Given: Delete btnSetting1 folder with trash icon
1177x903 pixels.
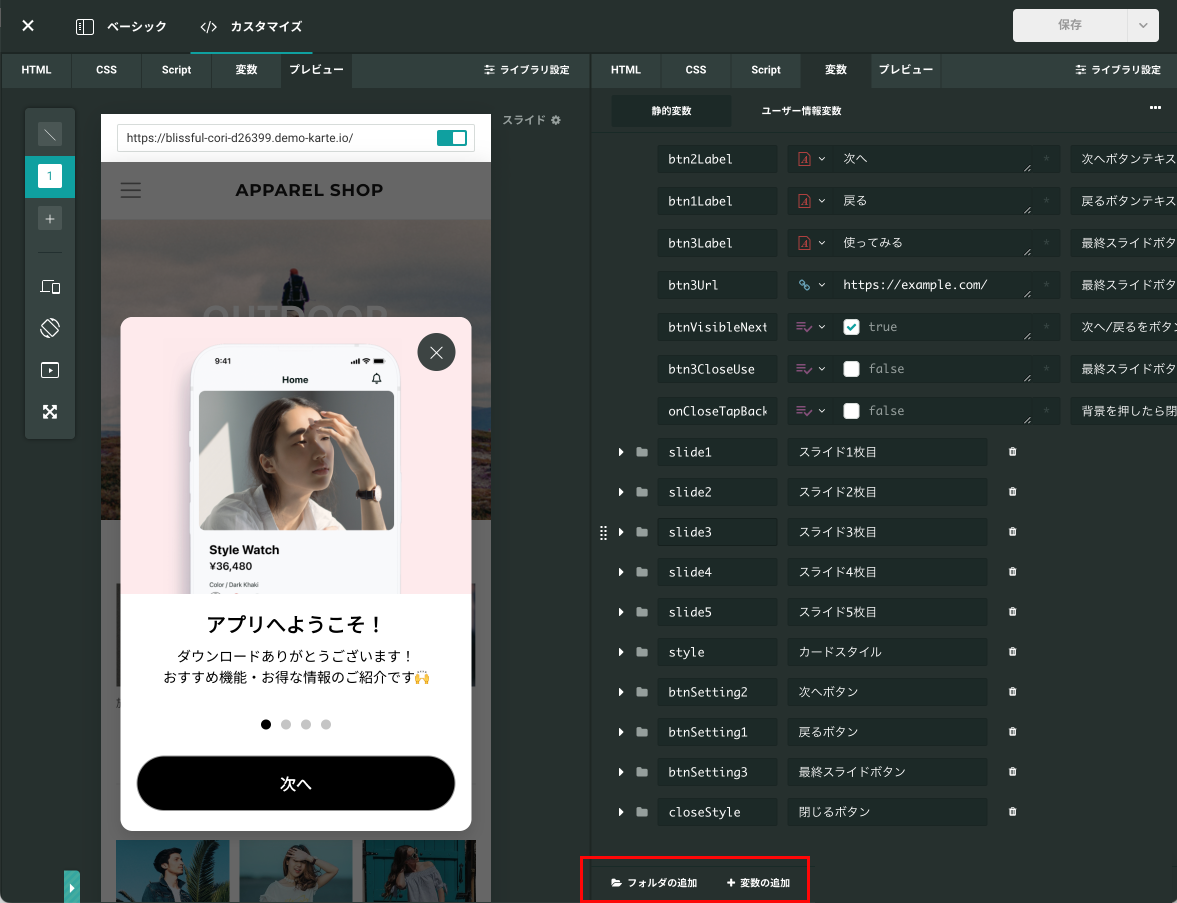Looking at the screenshot, I should (x=1013, y=732).
